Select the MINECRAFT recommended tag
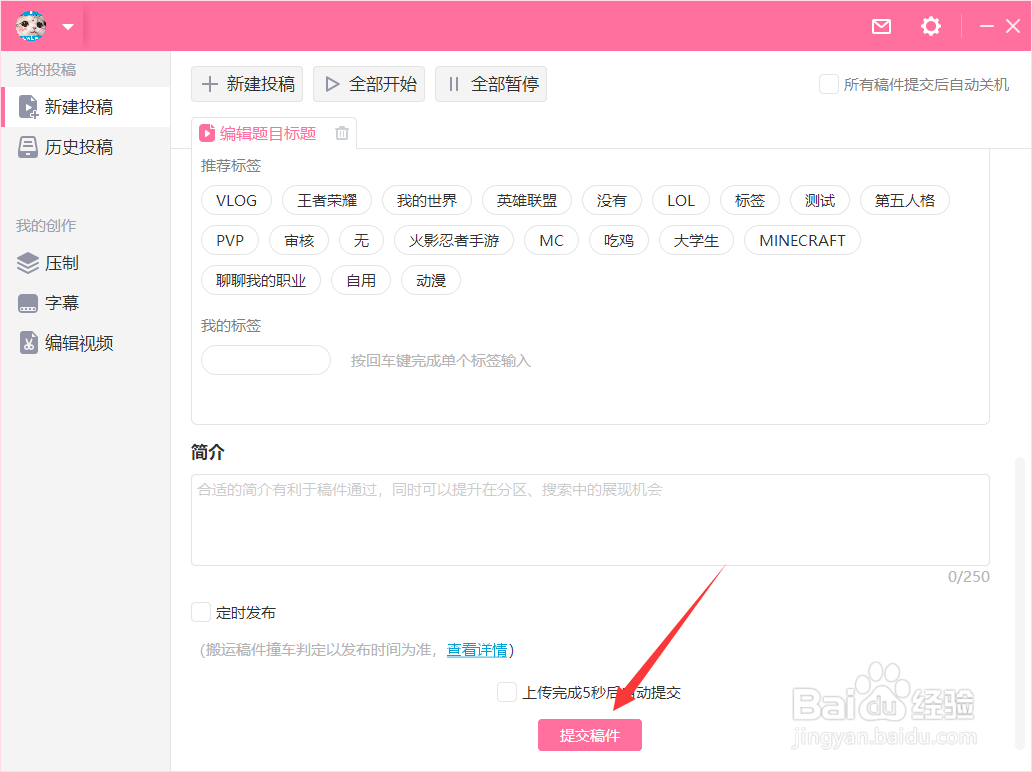The width and height of the screenshot is (1032, 772). (x=801, y=240)
